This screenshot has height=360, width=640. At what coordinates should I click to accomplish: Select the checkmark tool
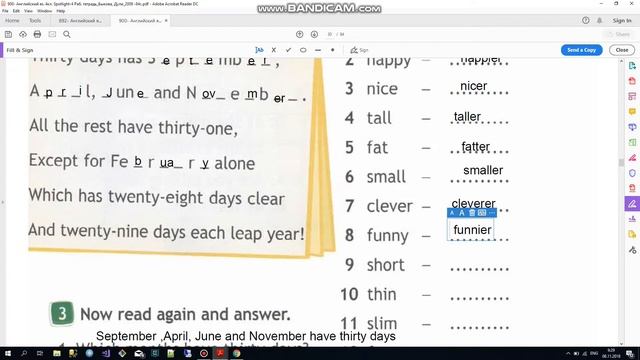[x=289, y=50]
